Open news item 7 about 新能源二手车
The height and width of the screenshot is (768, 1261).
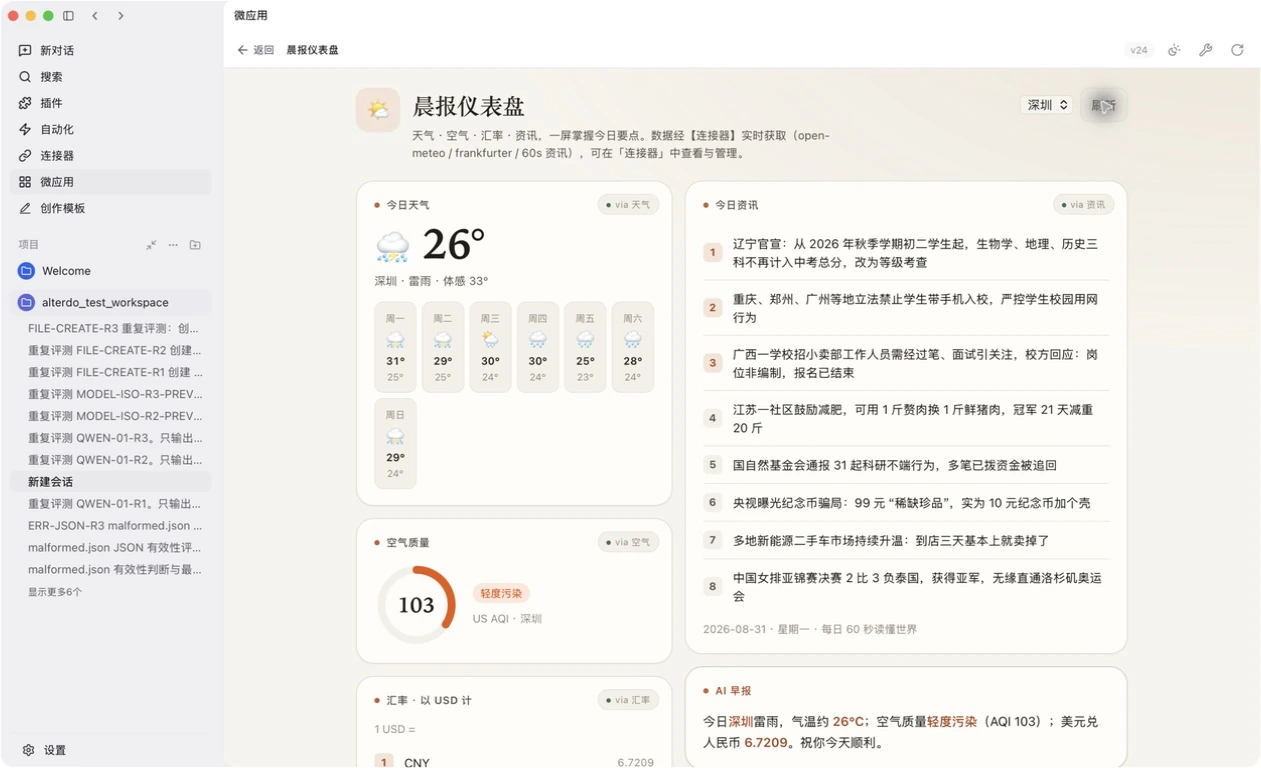tap(906, 540)
